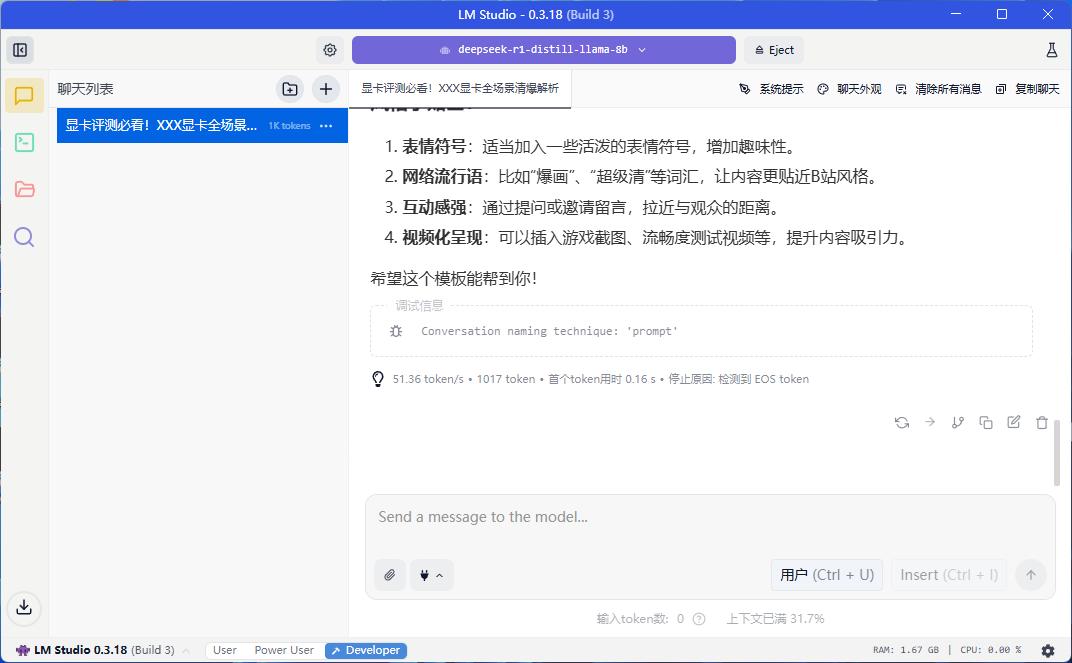1072x663 pixels.
Task: Click the 51.36 token/s generation stats
Action: click(x=428, y=379)
